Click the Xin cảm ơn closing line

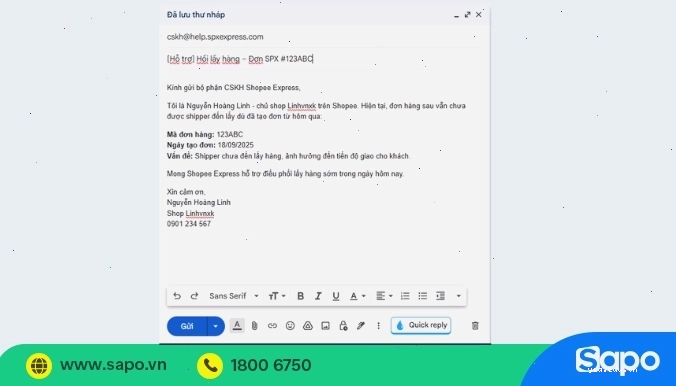(x=186, y=192)
